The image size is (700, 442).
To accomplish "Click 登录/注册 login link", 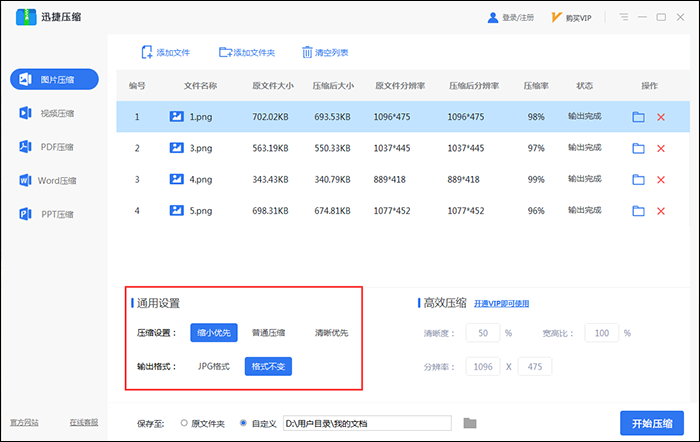I will [518, 17].
